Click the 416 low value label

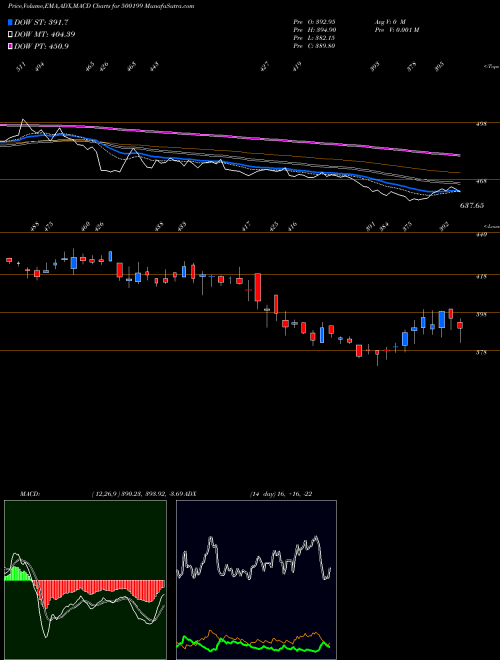click(x=293, y=226)
